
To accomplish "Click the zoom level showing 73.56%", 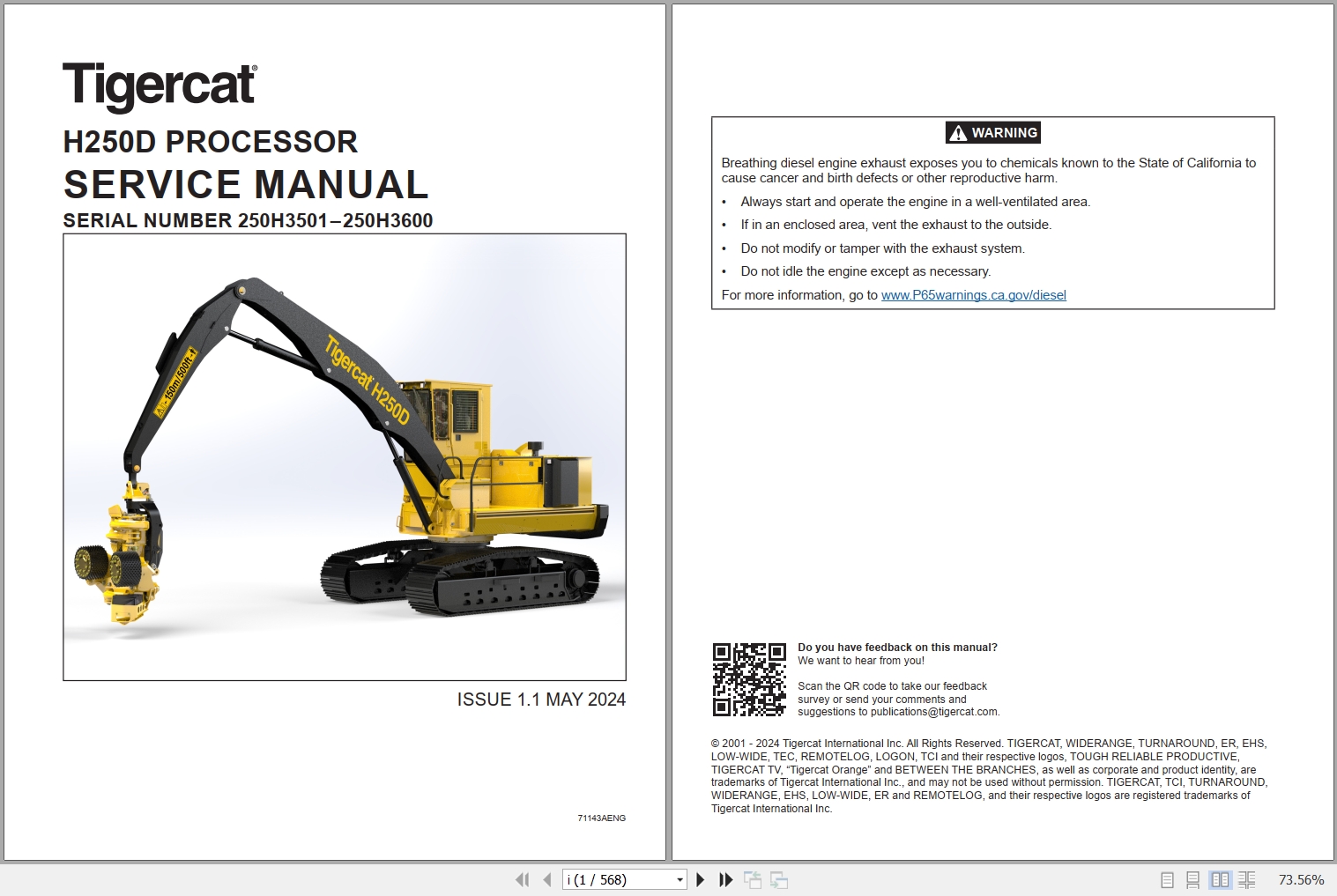I will coord(1300,879).
